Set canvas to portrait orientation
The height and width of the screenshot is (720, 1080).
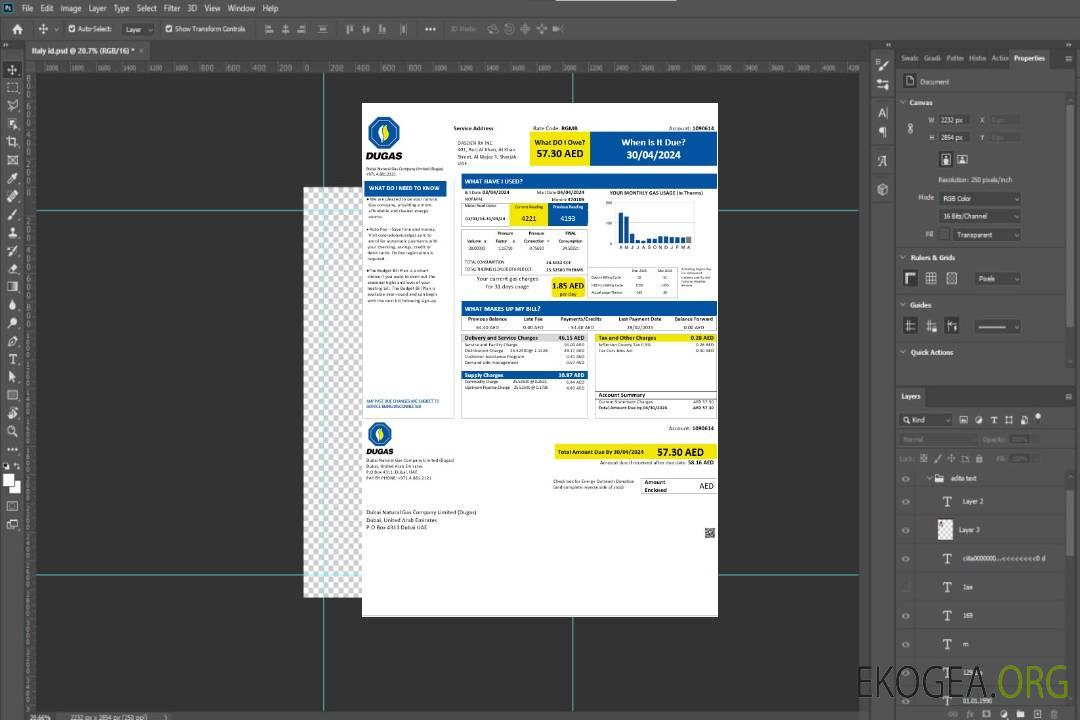click(x=946, y=159)
